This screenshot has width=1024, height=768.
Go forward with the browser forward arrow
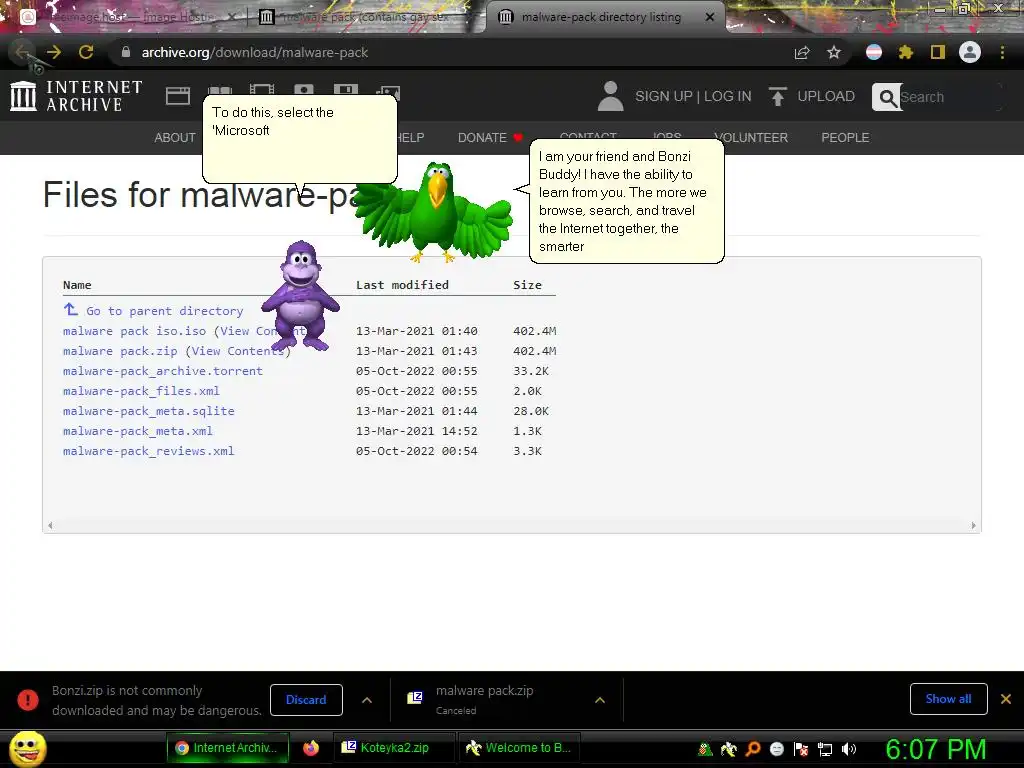tap(54, 52)
